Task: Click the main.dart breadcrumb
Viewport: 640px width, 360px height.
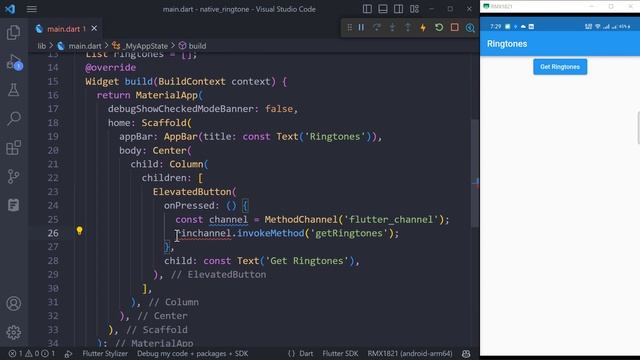Action: tap(84, 46)
